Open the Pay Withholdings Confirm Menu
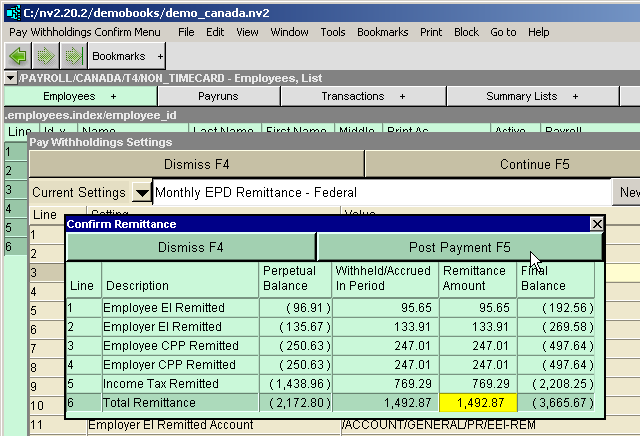 [84, 32]
